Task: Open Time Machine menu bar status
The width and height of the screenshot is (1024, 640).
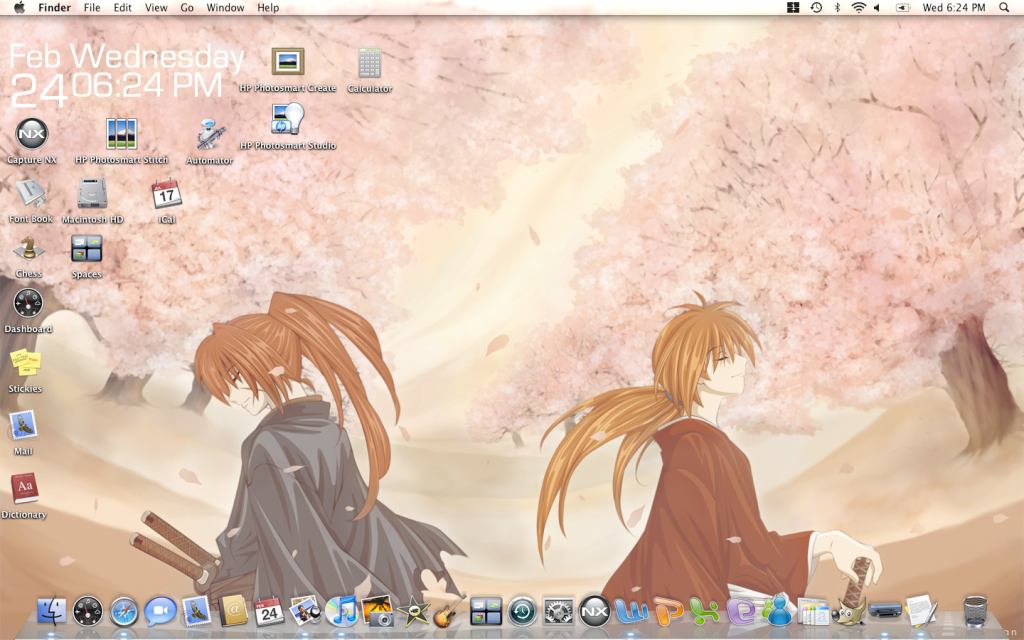Action: (816, 8)
